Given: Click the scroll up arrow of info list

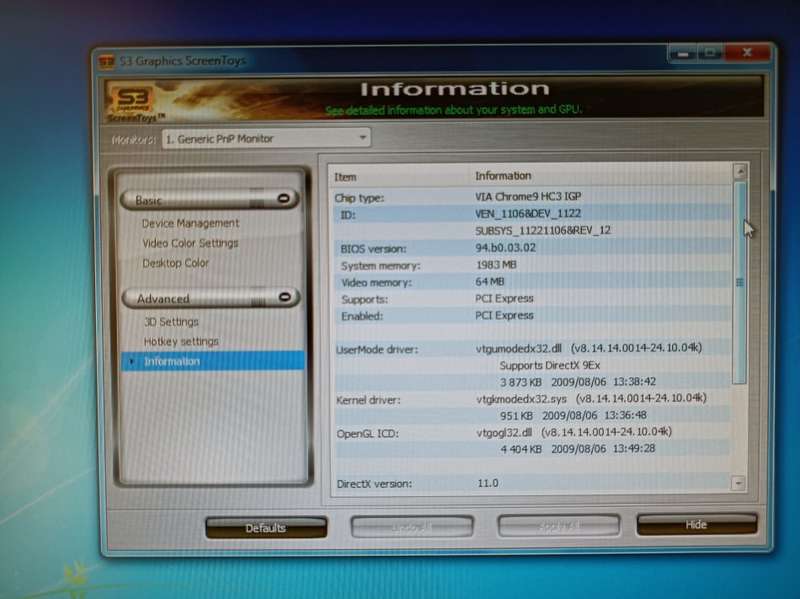Looking at the screenshot, I should [x=740, y=171].
